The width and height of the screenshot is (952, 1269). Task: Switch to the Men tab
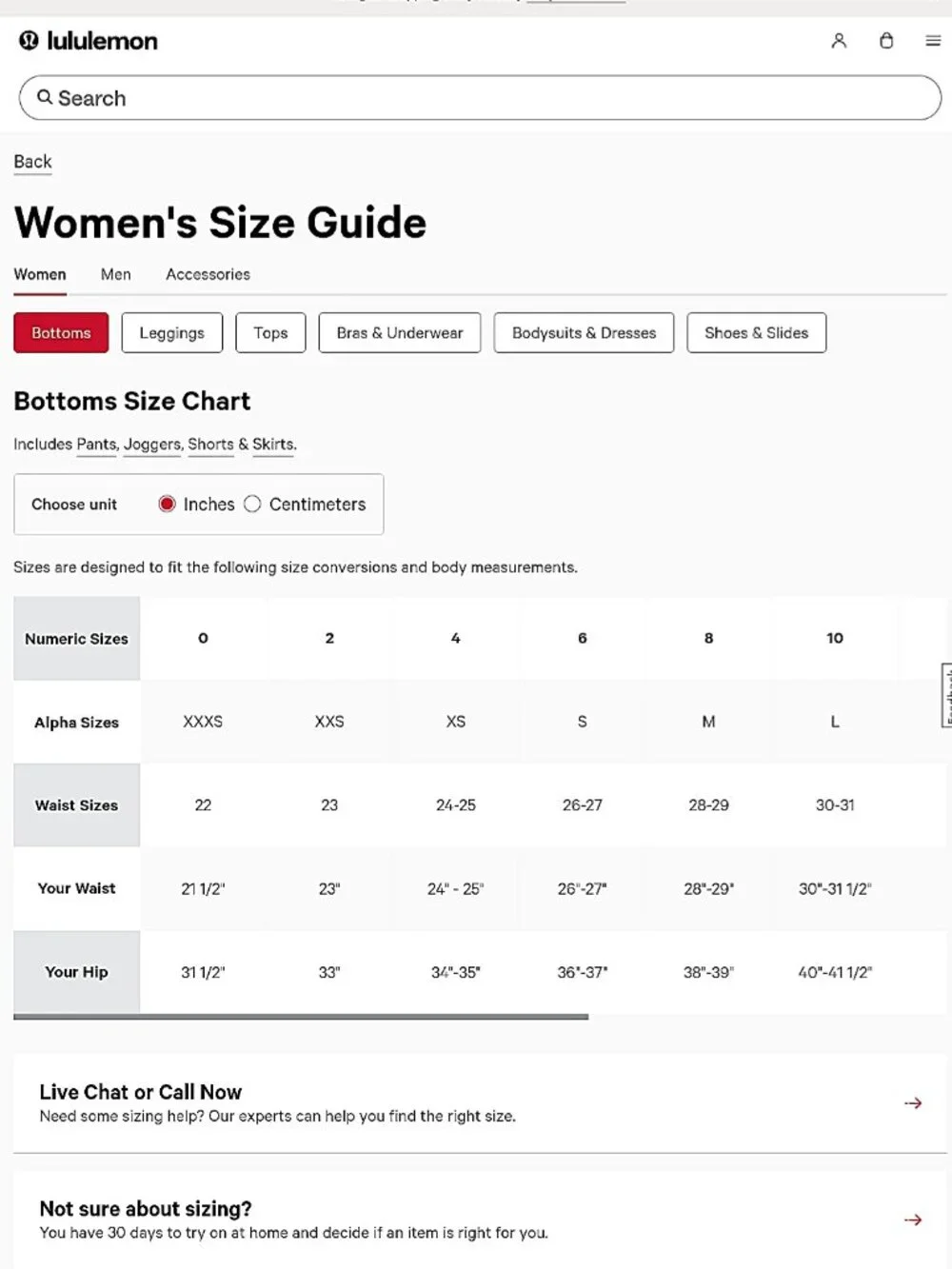[116, 274]
